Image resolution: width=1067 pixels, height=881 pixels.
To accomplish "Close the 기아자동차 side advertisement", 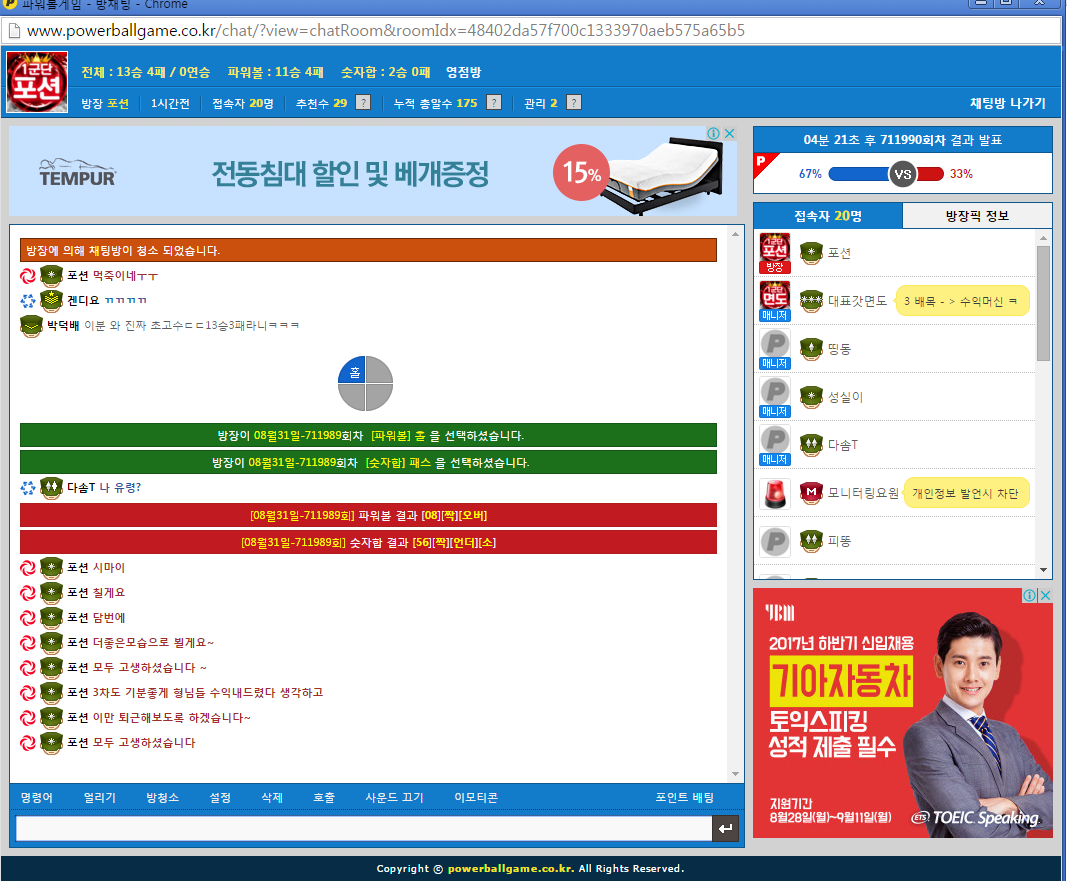I will [x=1045, y=595].
